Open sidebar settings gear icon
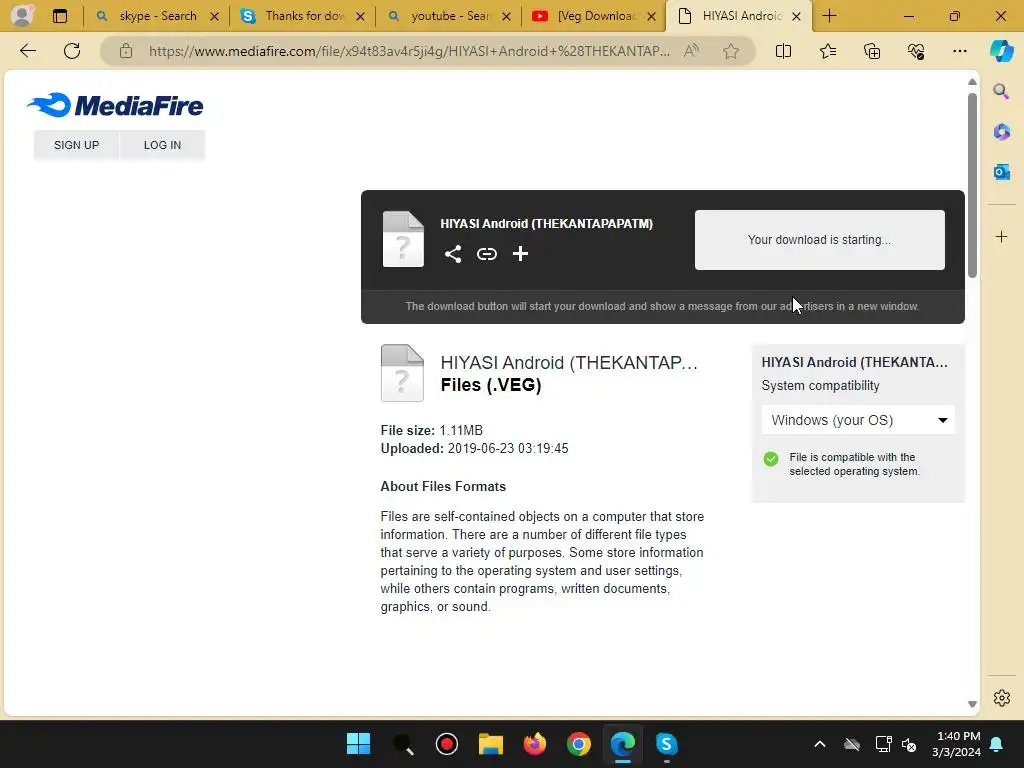This screenshot has height=768, width=1024. click(x=1001, y=697)
